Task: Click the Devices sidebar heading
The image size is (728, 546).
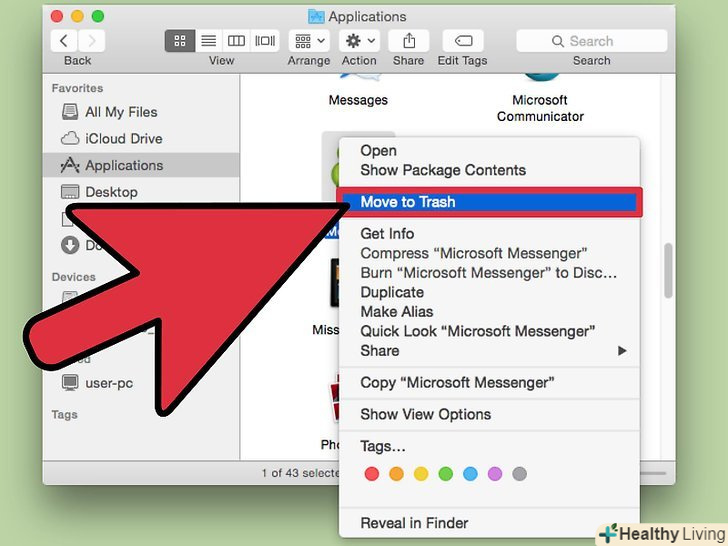Action: pos(73,277)
